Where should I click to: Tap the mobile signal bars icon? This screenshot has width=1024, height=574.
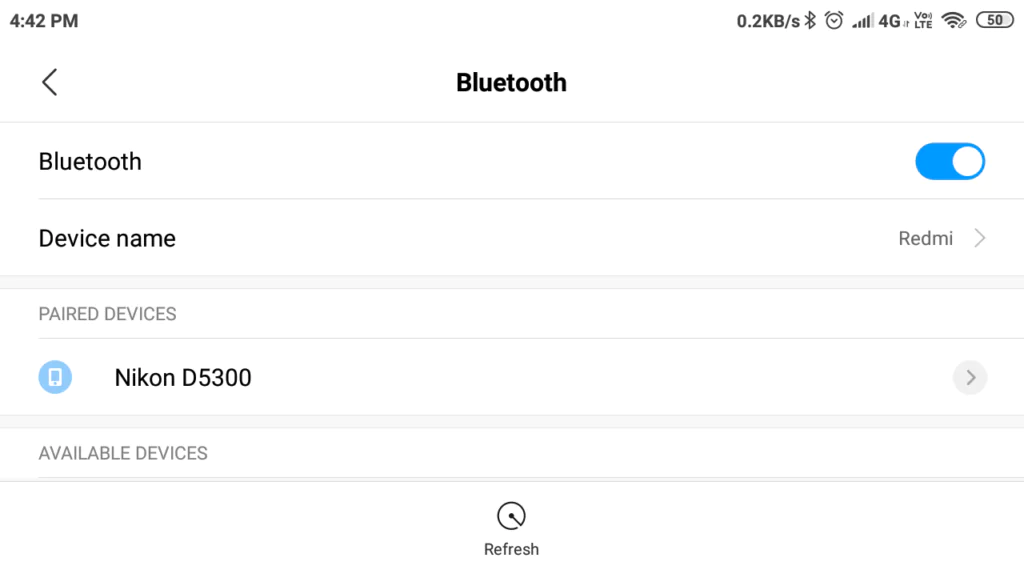tap(862, 21)
